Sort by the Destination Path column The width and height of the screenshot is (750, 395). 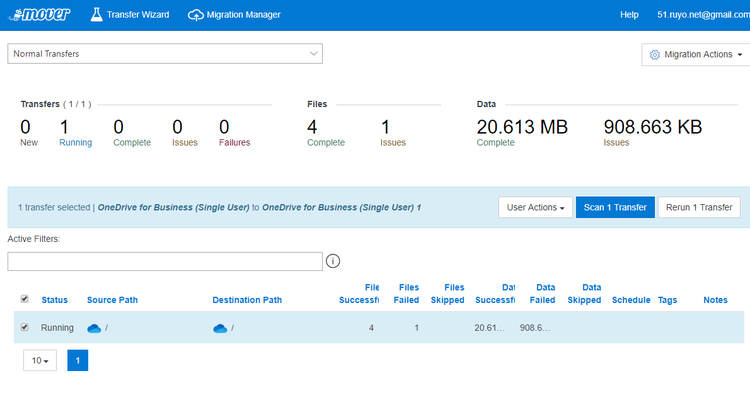coord(247,300)
